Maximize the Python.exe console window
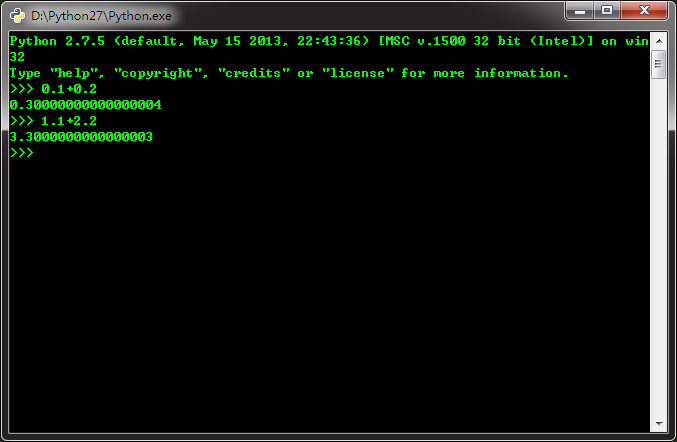Screen dimensions: 677x442 tap(607, 11)
